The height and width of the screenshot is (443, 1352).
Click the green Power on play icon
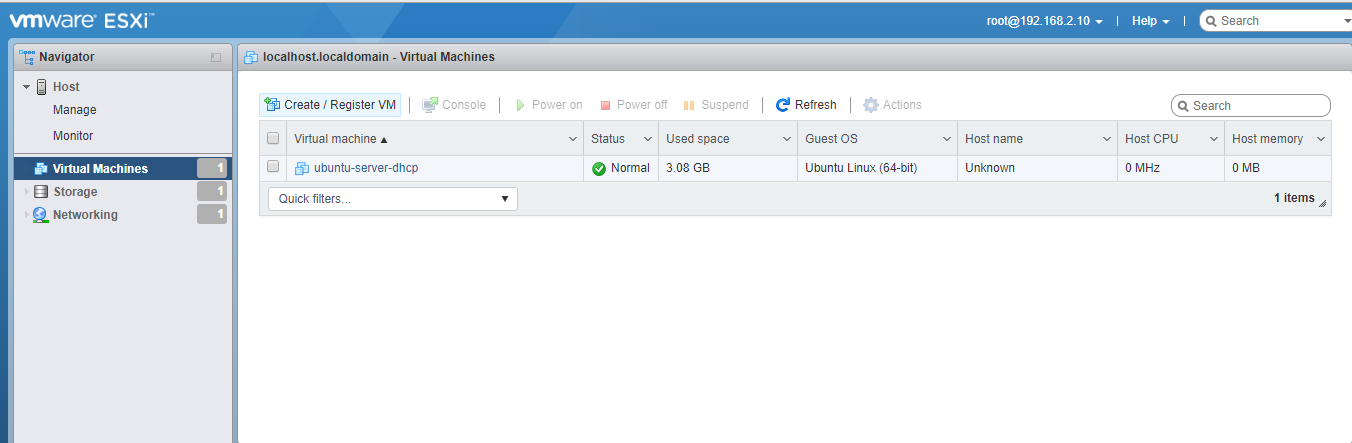coord(520,105)
